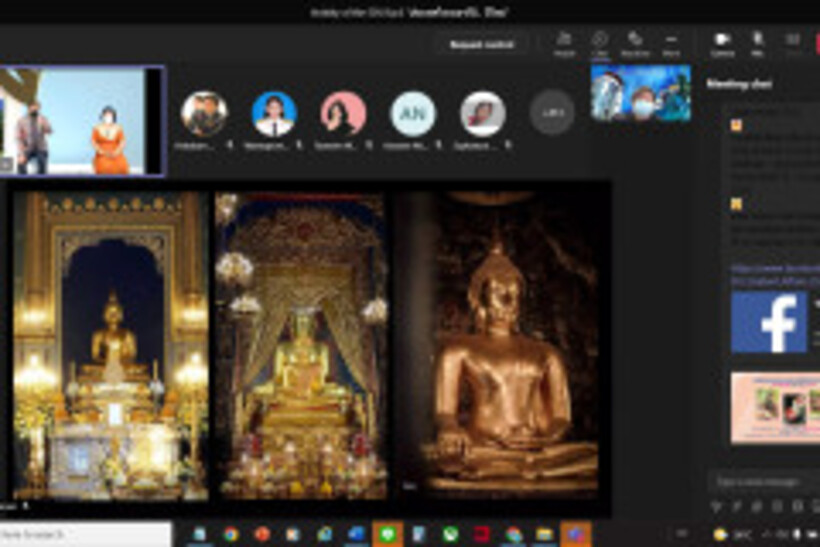Focus the Windows taskbar search box
The width and height of the screenshot is (820, 547).
pyautogui.click(x=85, y=534)
